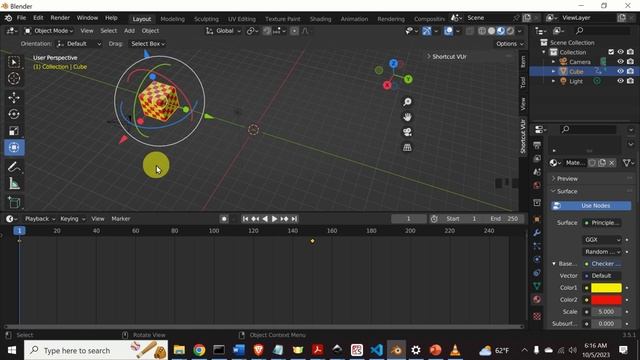640x360 pixels.
Task: Switch to the Modeling workspace tab
Action: pos(172,19)
